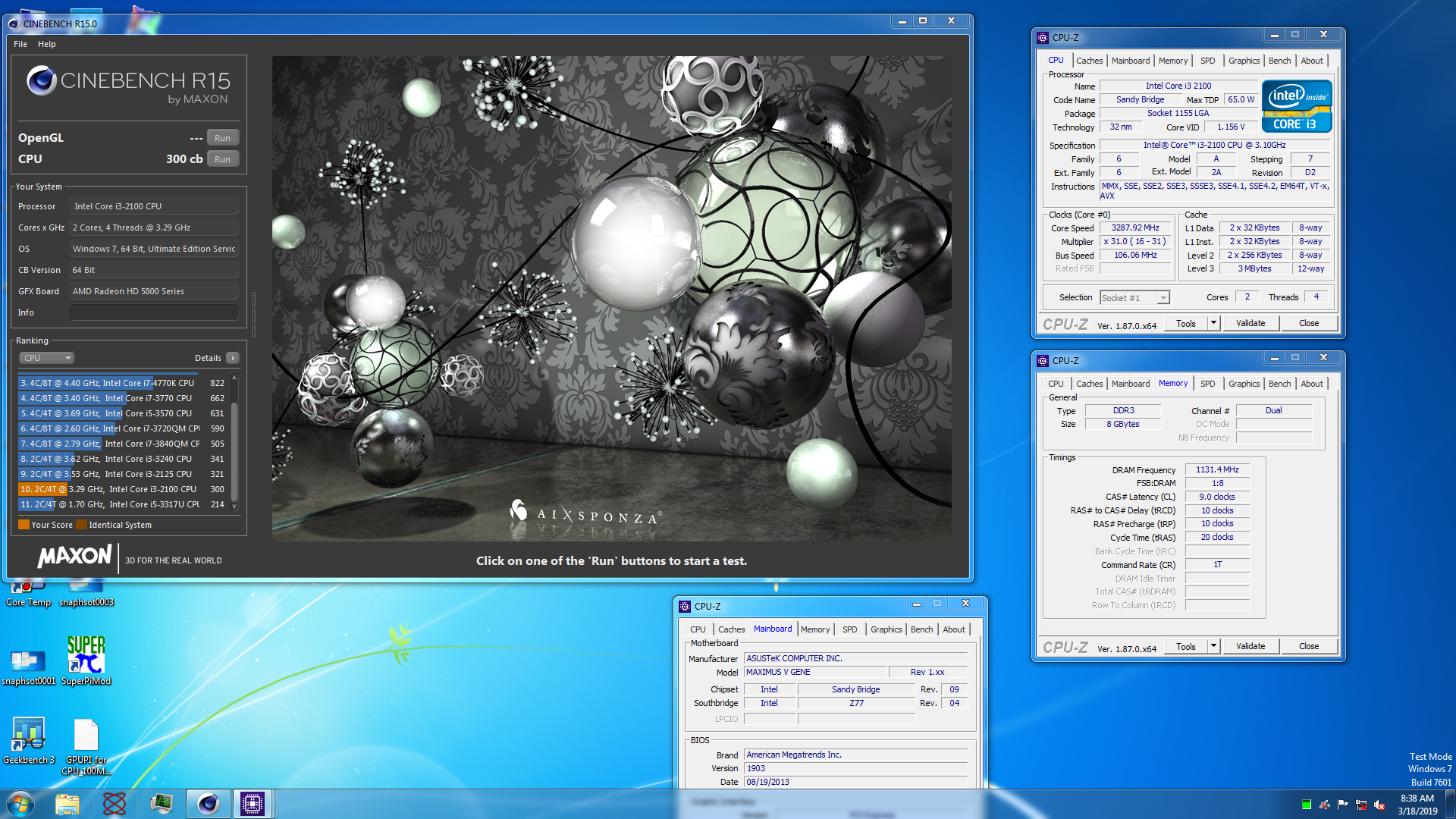Click Cinebench title bar app icon
Screen dimensions: 1456x819
point(13,24)
